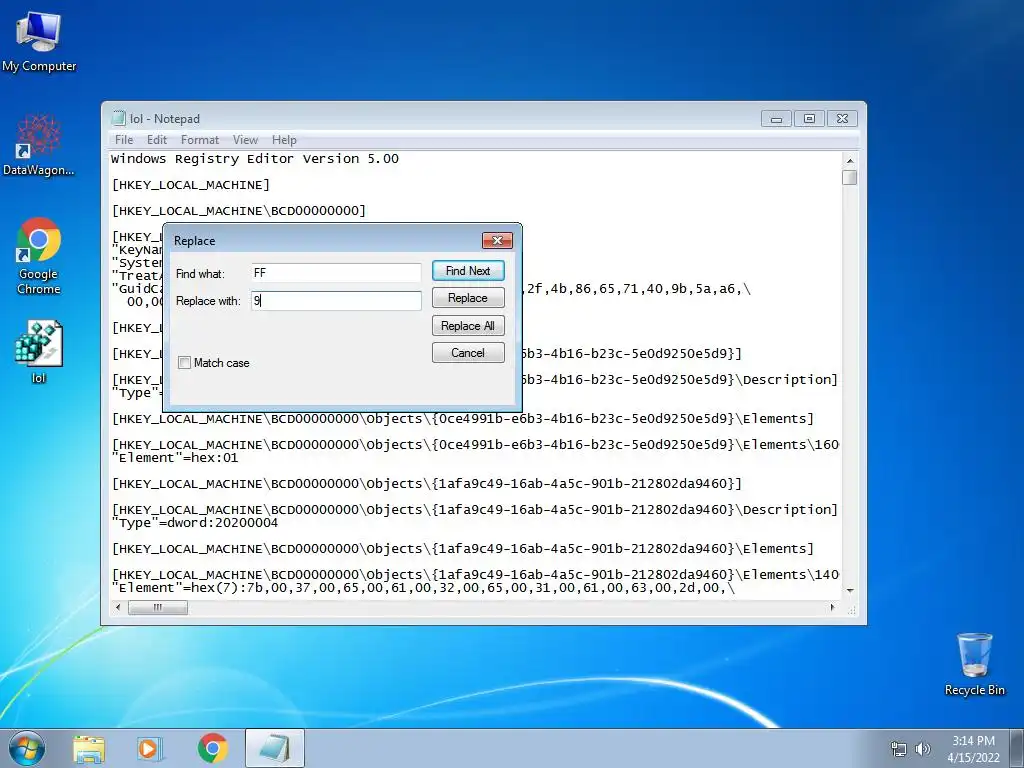Open the File menu in Notepad
This screenshot has width=1024, height=768.
[x=123, y=140]
